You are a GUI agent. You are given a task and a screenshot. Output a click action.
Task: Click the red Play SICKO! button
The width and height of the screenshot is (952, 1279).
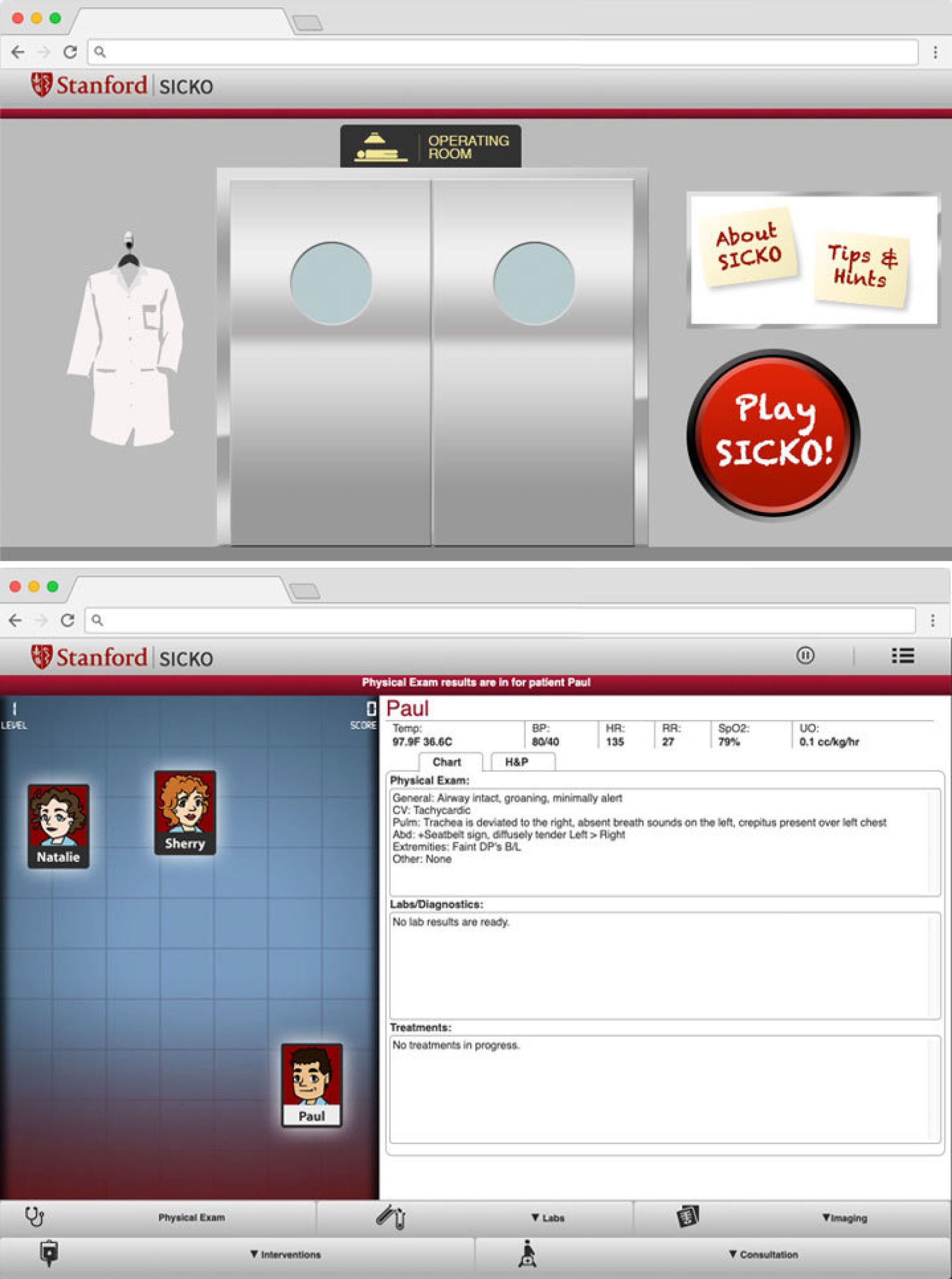(x=773, y=434)
